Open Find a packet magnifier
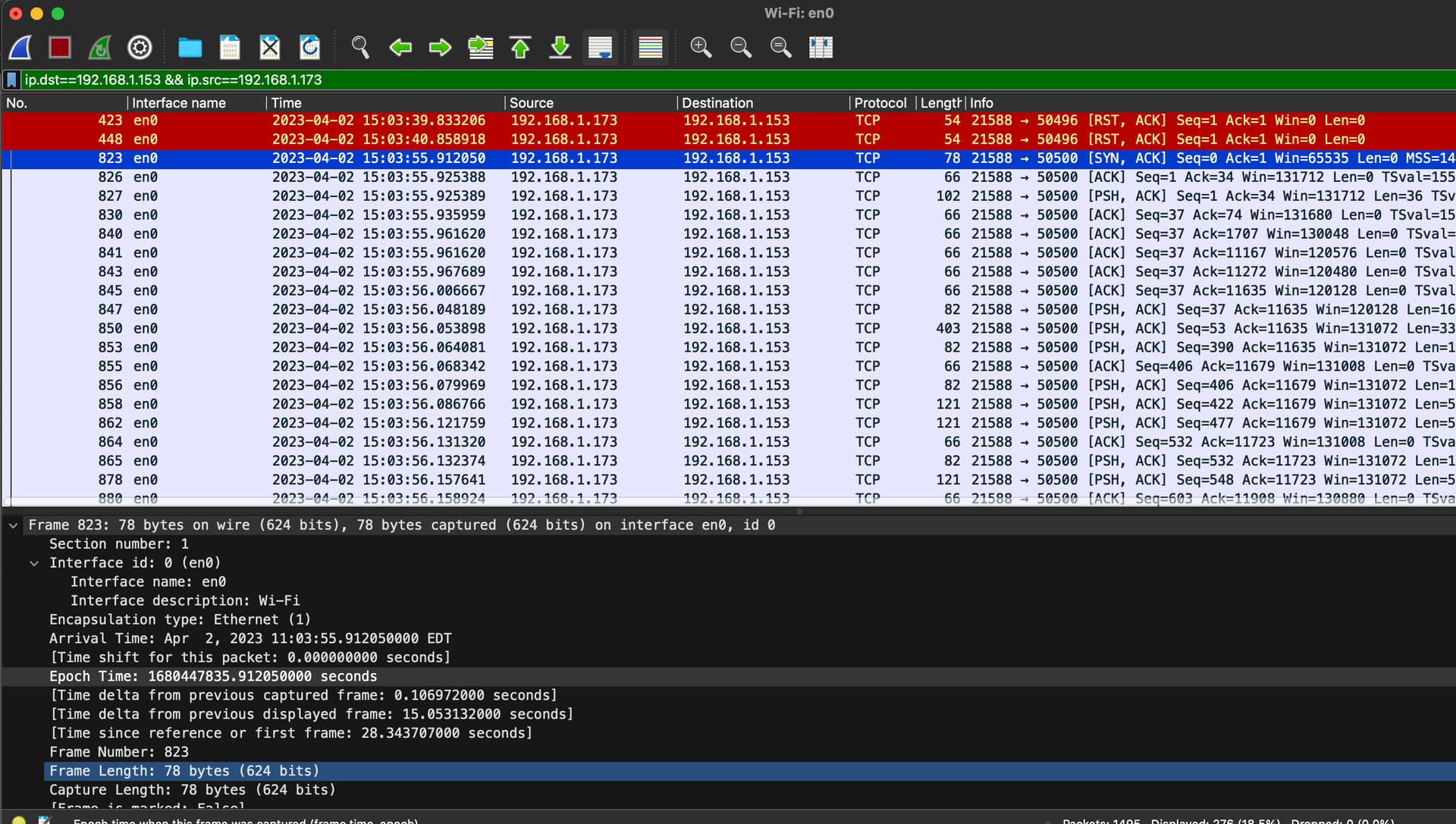 (360, 48)
